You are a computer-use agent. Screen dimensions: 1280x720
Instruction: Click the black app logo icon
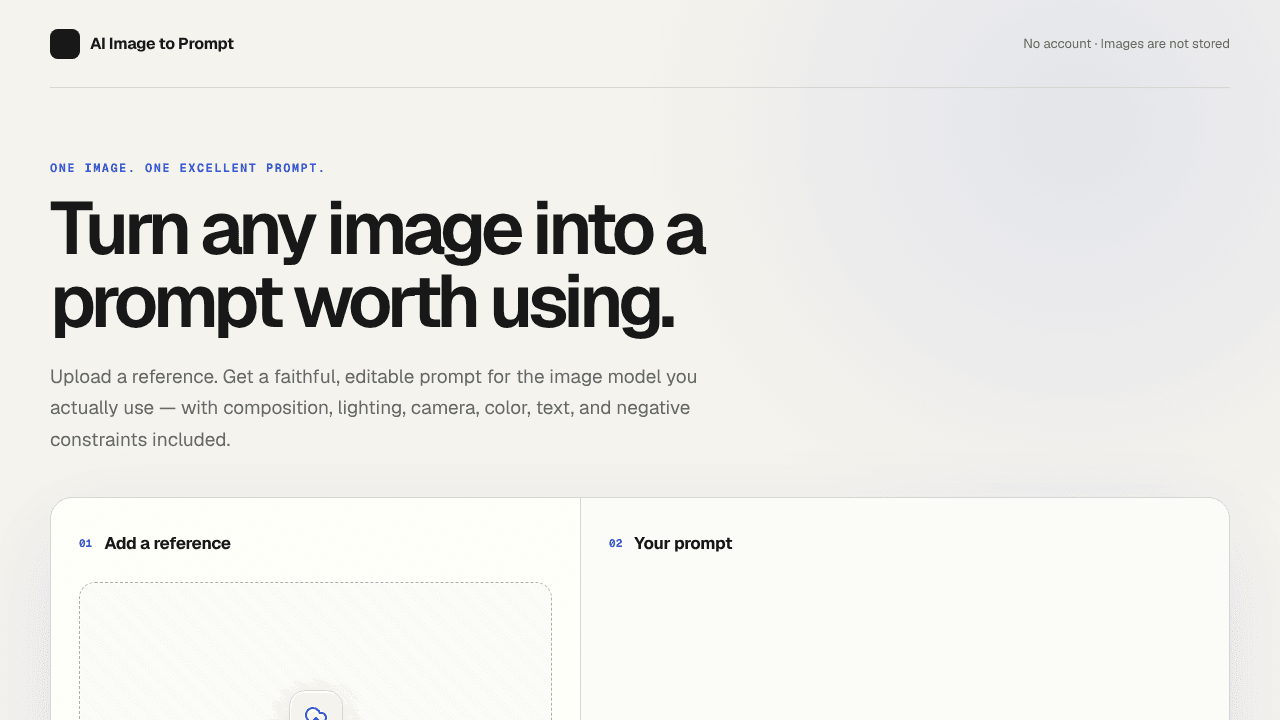[65, 44]
